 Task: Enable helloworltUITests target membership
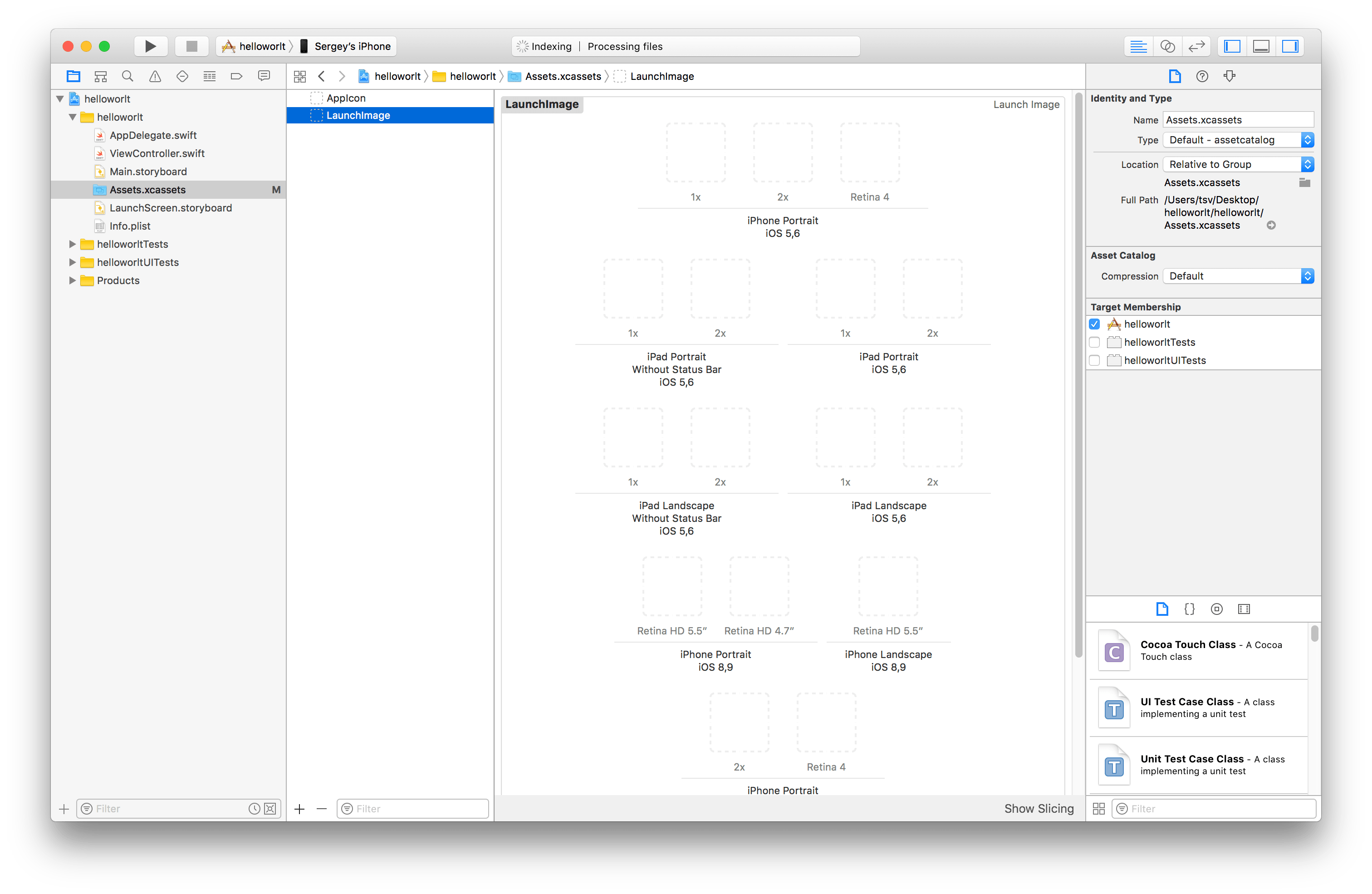tap(1094, 360)
